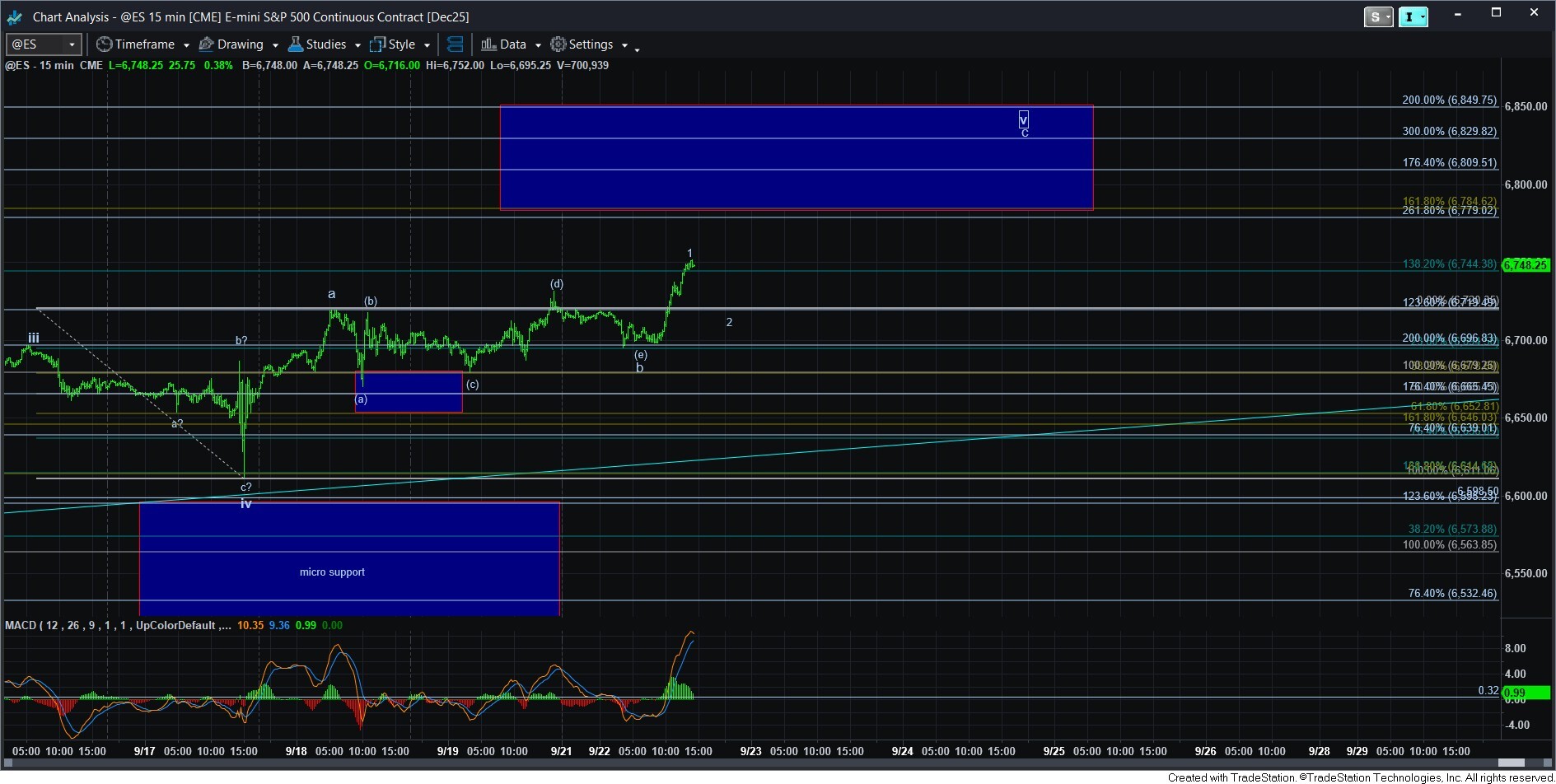
Task: Expand the Style dropdown arrow
Action: [x=427, y=45]
